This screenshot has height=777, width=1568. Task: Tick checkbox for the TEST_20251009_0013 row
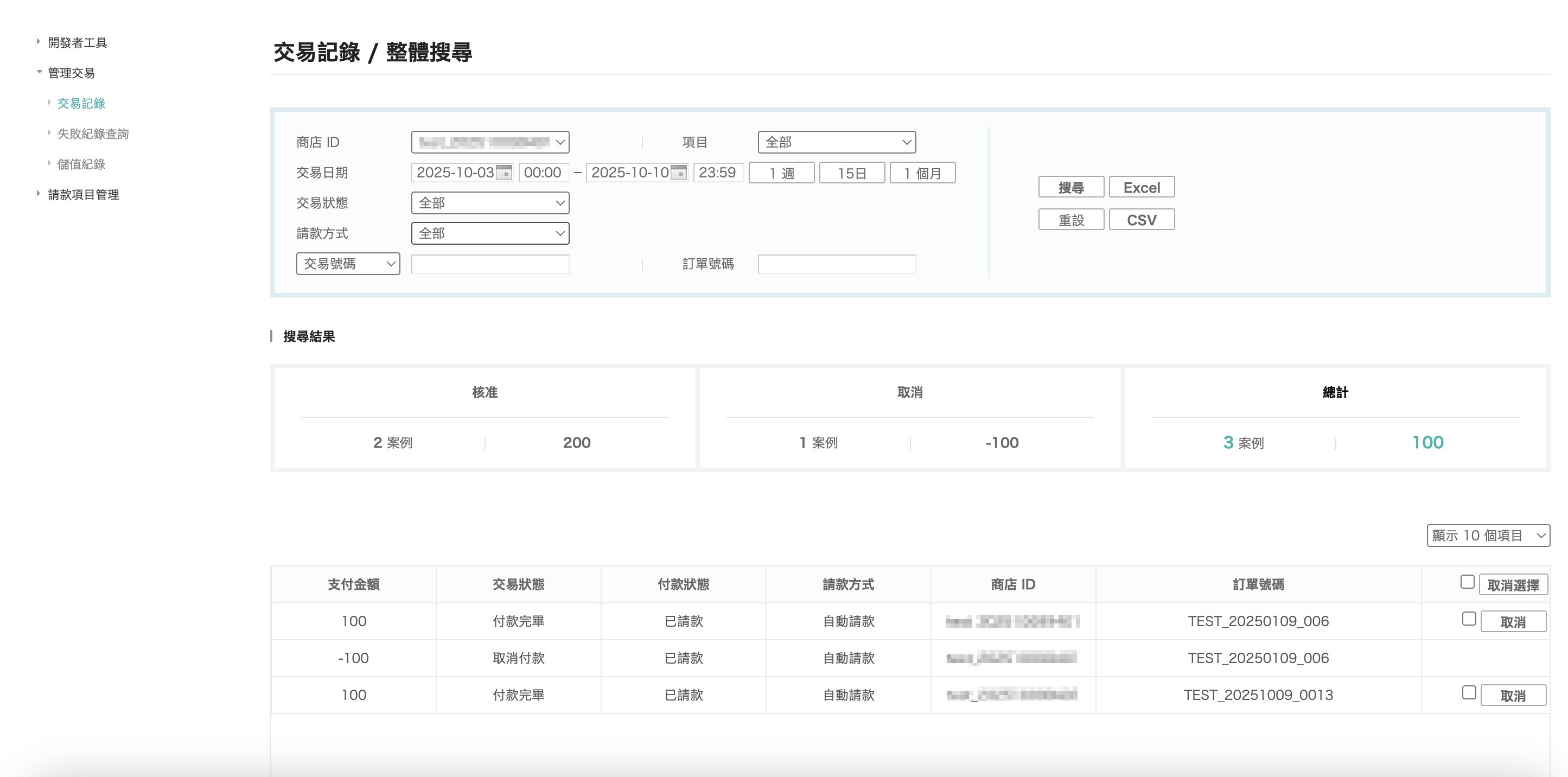[x=1469, y=693]
